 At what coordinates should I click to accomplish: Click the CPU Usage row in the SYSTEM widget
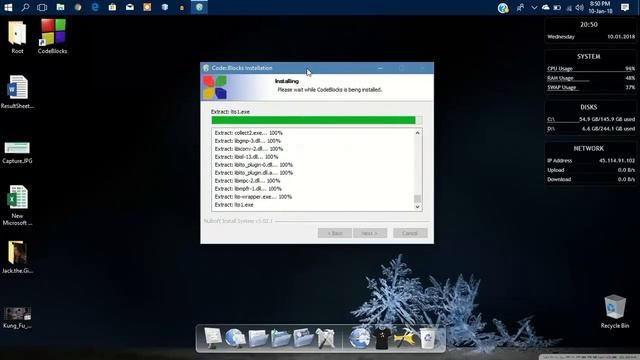pyautogui.click(x=591, y=69)
